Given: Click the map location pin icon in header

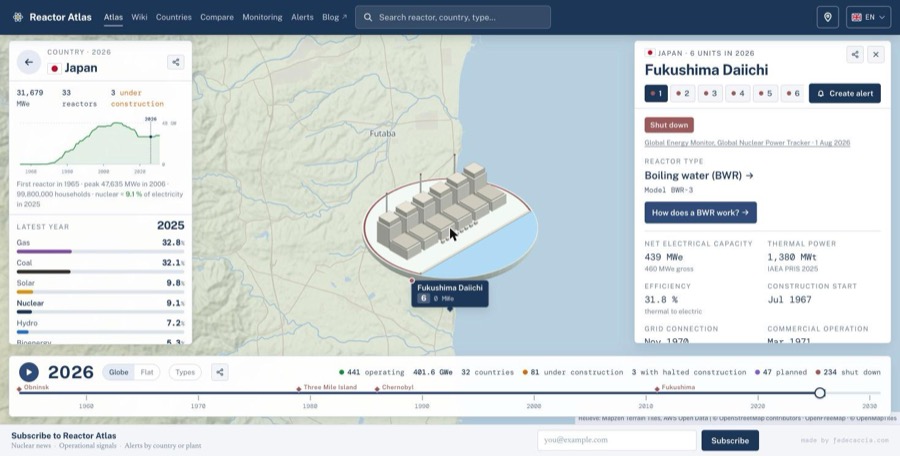Looking at the screenshot, I should click(x=828, y=17).
